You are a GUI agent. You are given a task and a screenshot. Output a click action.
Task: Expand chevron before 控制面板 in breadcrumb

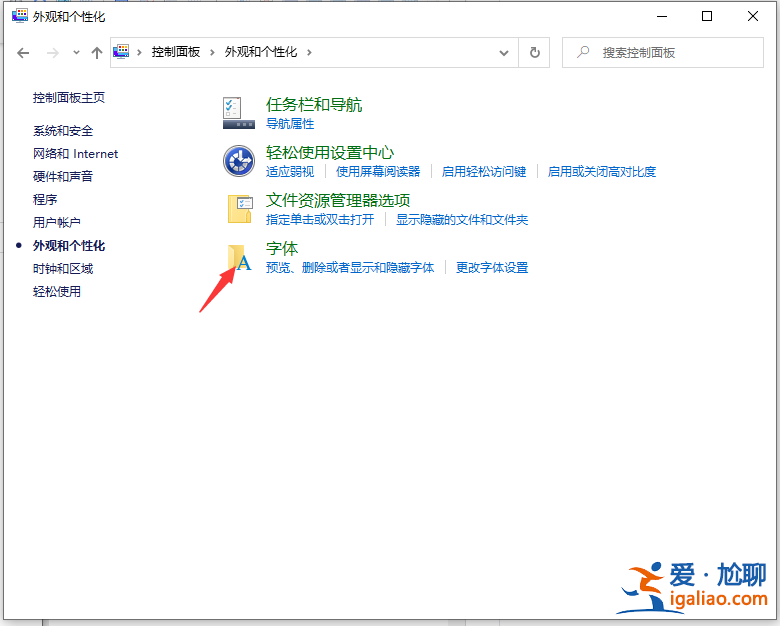[x=139, y=52]
